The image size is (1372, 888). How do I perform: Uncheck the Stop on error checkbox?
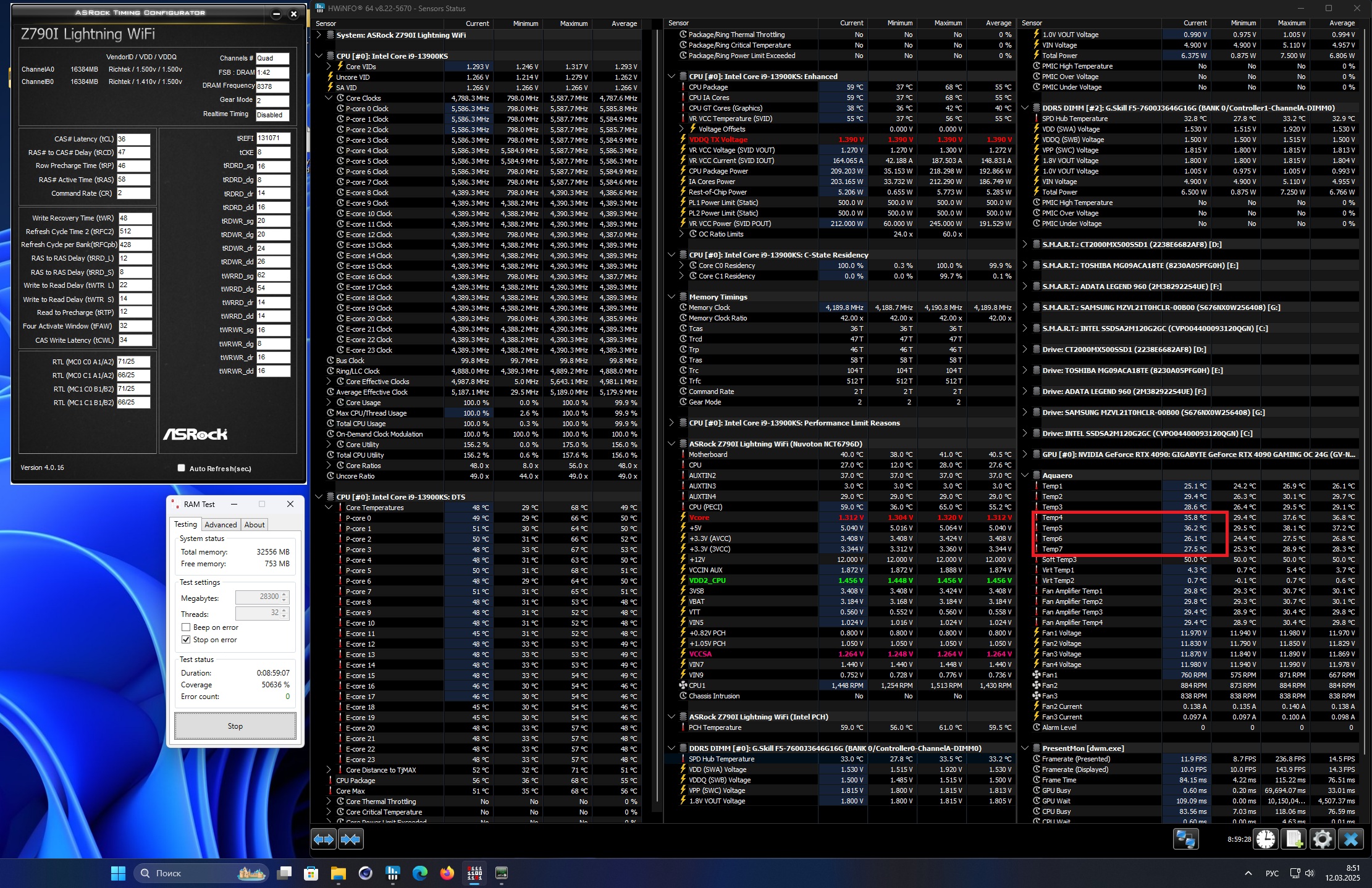click(186, 640)
